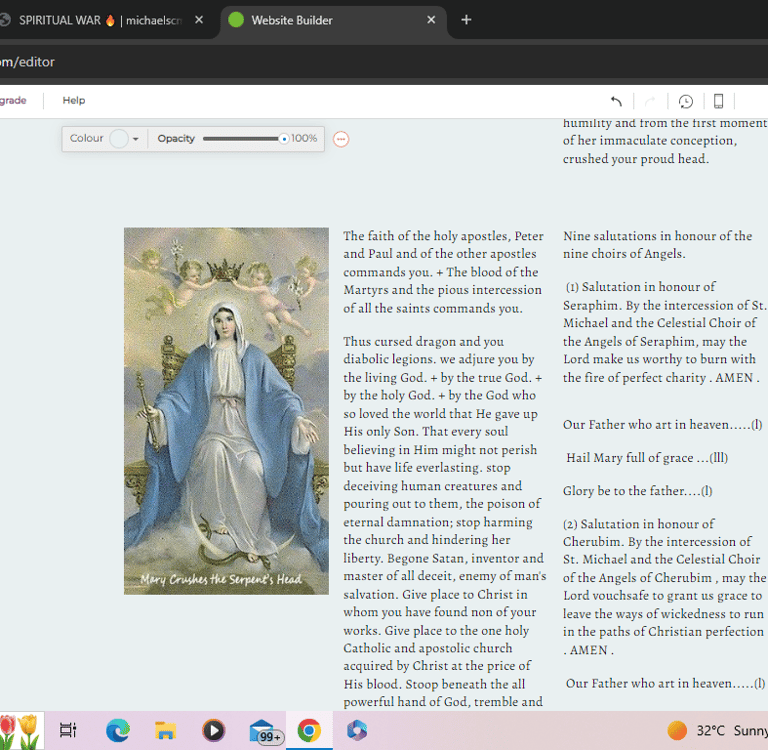Select the Mary Crushes the Serpent's Head image
Image resolution: width=768 pixels, height=750 pixels.
click(226, 411)
